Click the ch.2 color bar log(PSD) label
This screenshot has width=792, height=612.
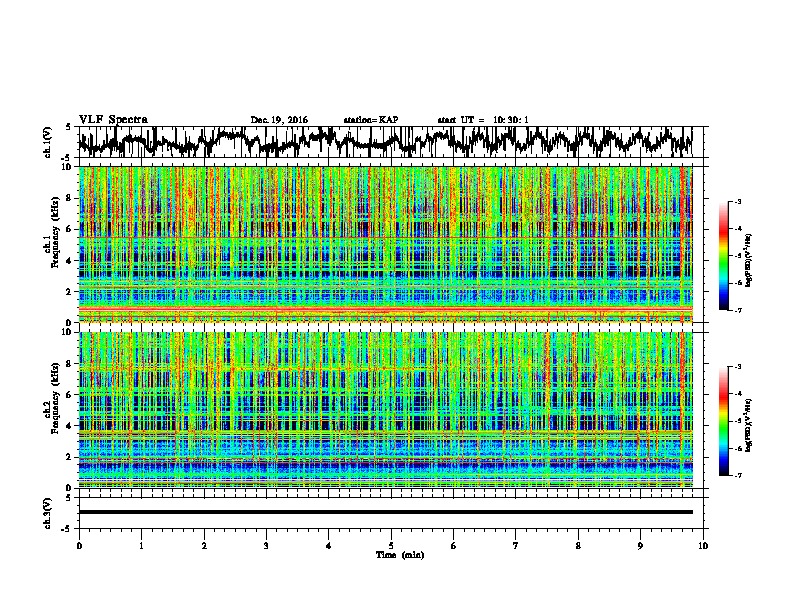pos(748,424)
